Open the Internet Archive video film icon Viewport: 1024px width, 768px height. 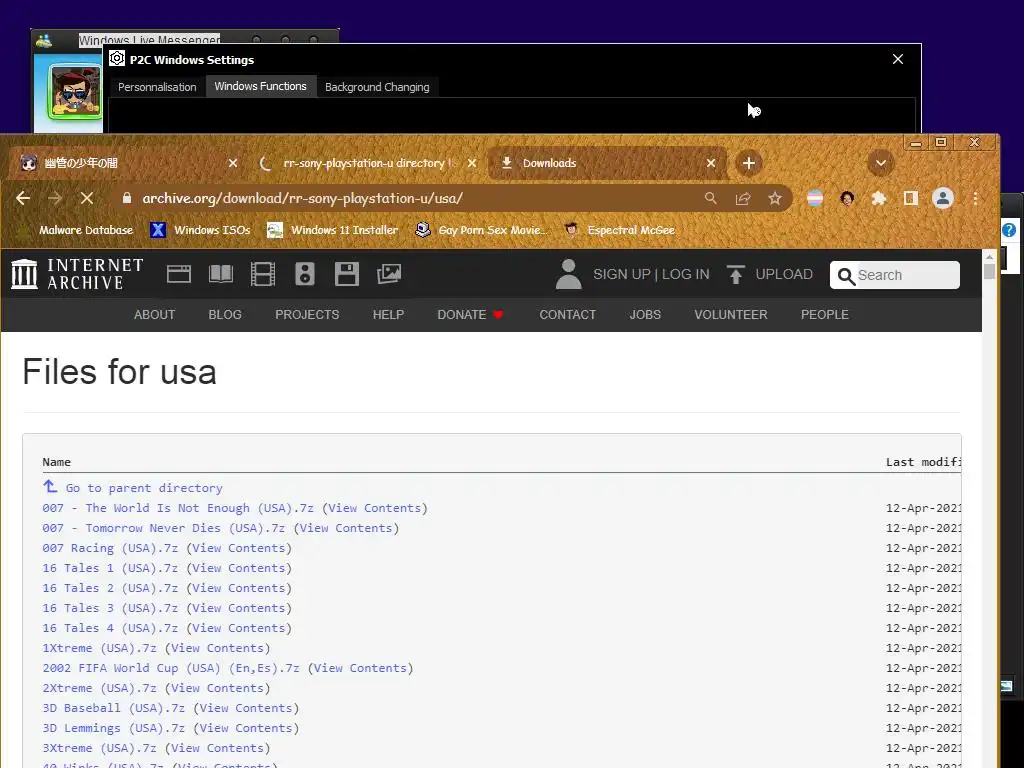click(263, 274)
